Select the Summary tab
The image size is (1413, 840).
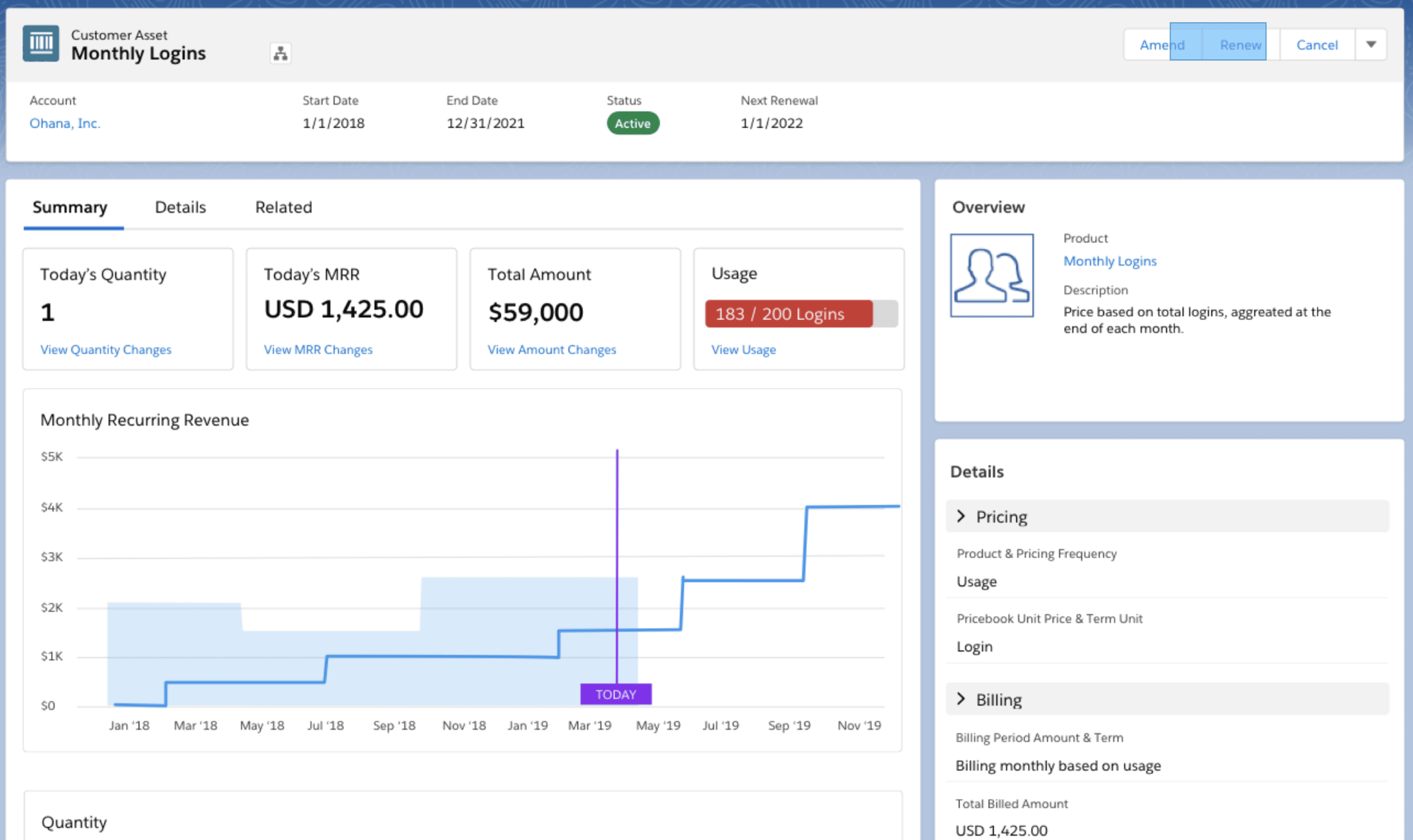click(x=69, y=207)
